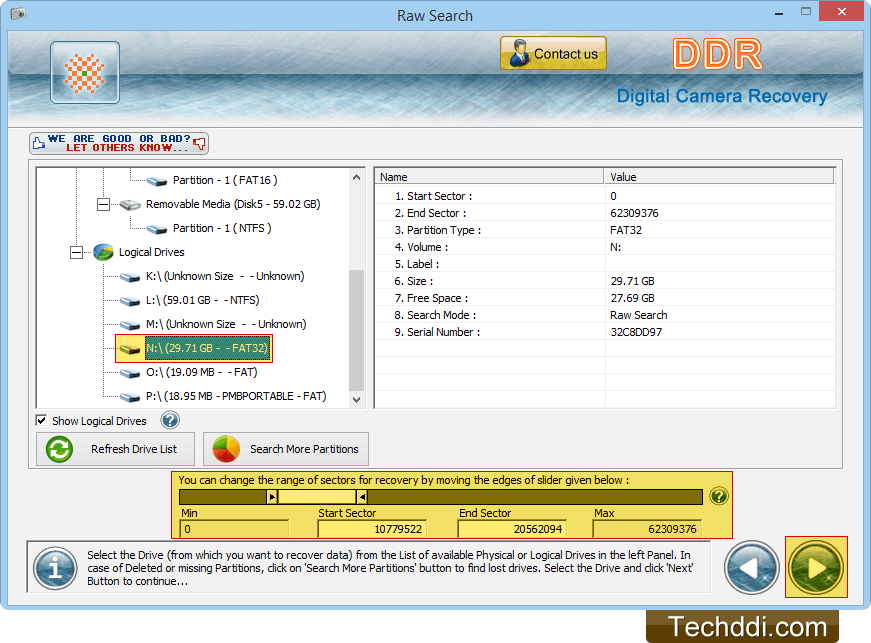Screen dimensions: 871x643
Task: Click the '7. Free Space :' row
Action: (605, 298)
